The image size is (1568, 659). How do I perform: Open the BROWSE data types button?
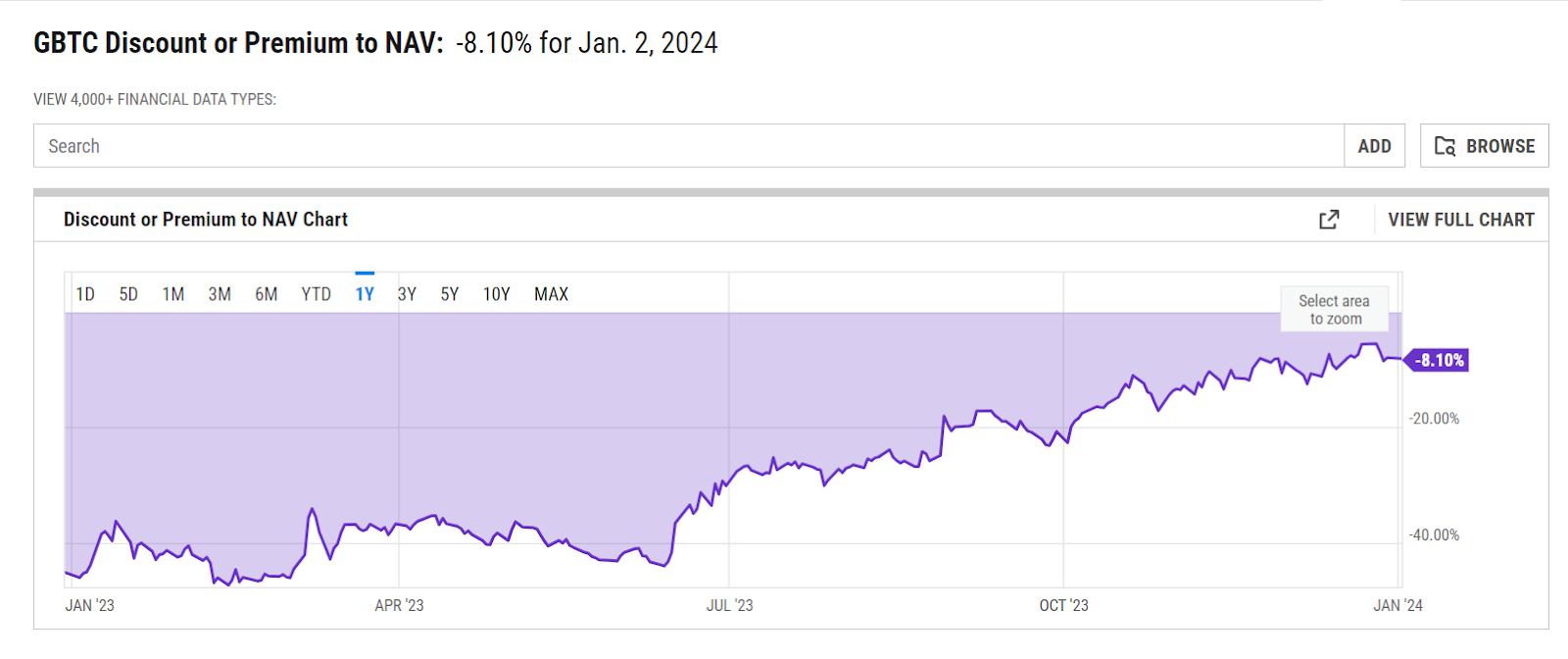1484,146
